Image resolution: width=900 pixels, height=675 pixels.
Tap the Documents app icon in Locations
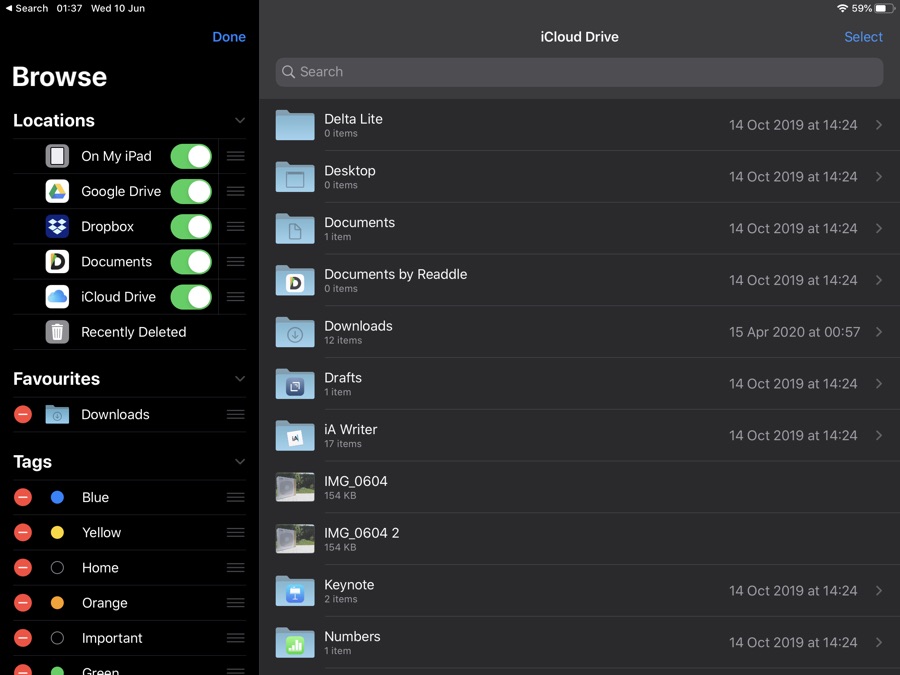(57, 262)
